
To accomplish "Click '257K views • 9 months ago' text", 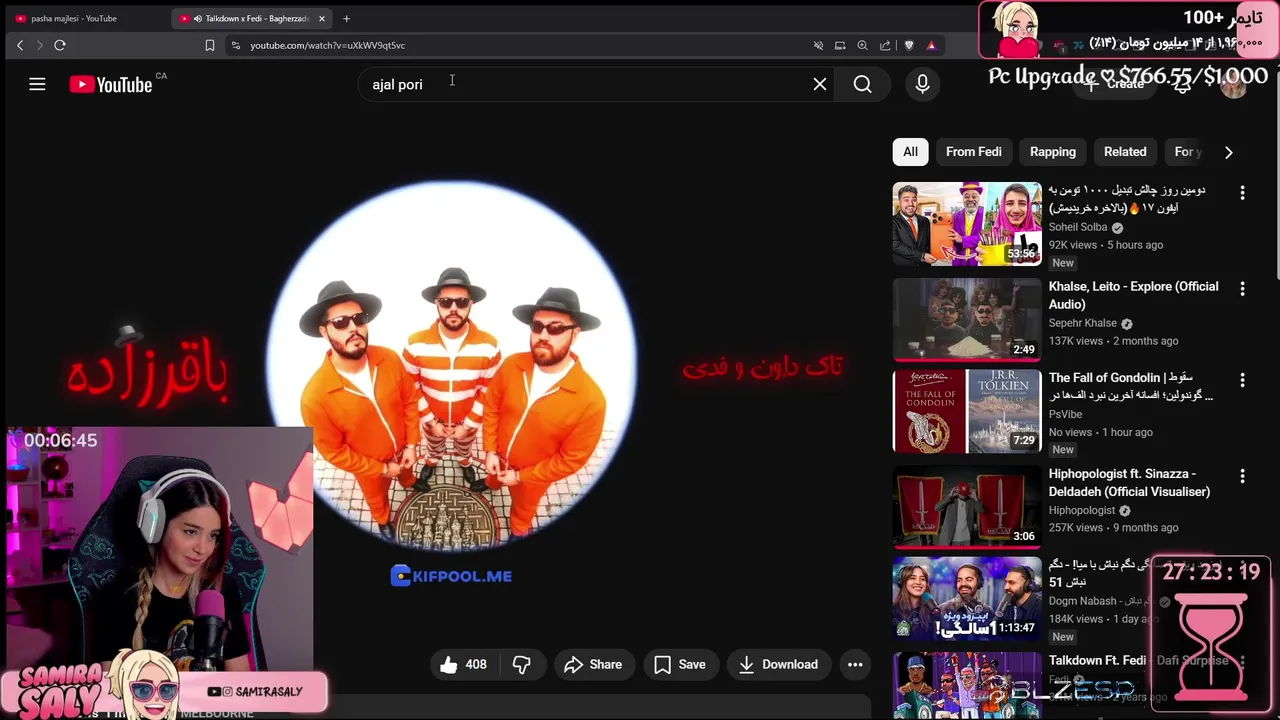I will pos(1113,528).
